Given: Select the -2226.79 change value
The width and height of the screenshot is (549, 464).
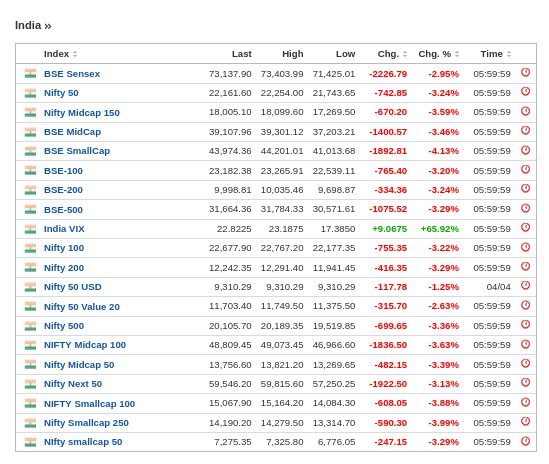Looking at the screenshot, I should pyautogui.click(x=388, y=74).
